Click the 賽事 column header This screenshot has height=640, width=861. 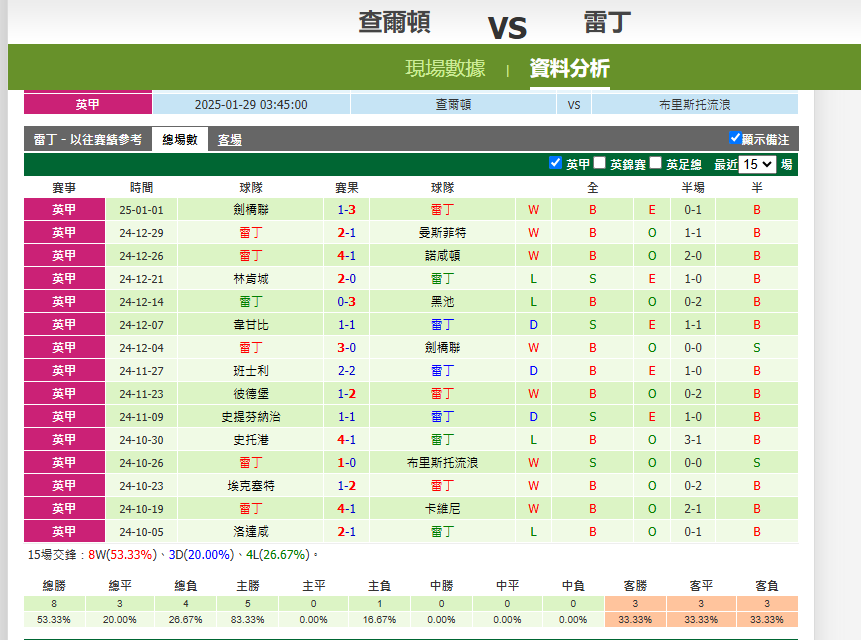(64, 188)
